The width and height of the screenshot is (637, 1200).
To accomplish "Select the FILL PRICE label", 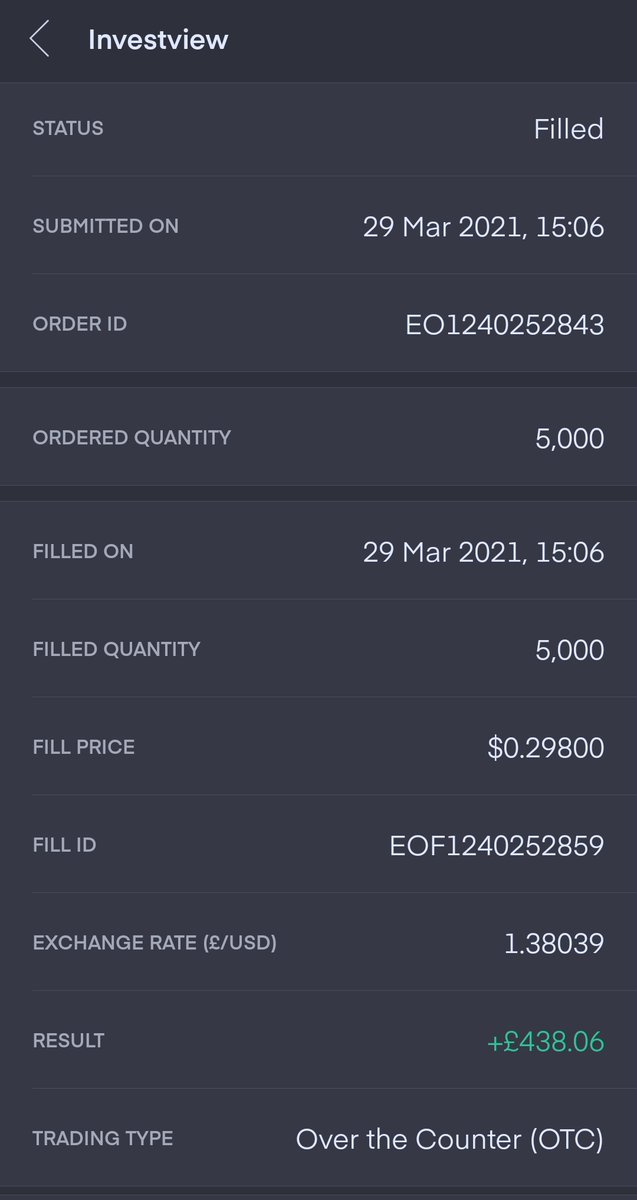I will (x=83, y=747).
